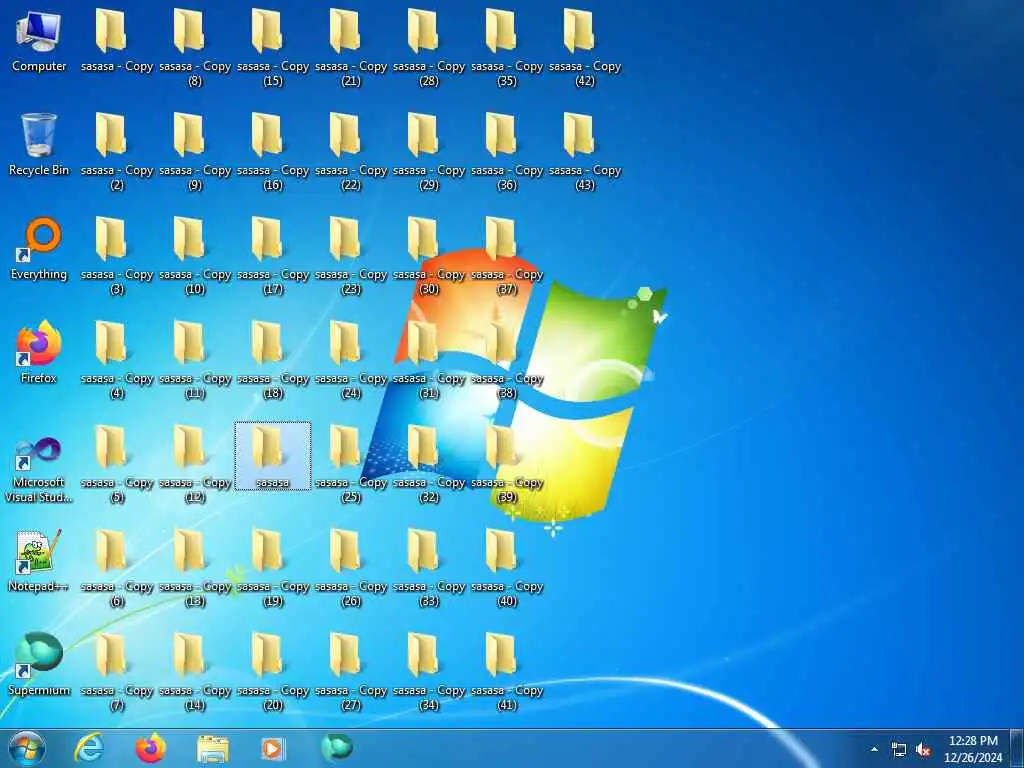Viewport: 1024px width, 768px height.
Task: Select folder sasasa - Copy (20)
Action: coord(272,671)
